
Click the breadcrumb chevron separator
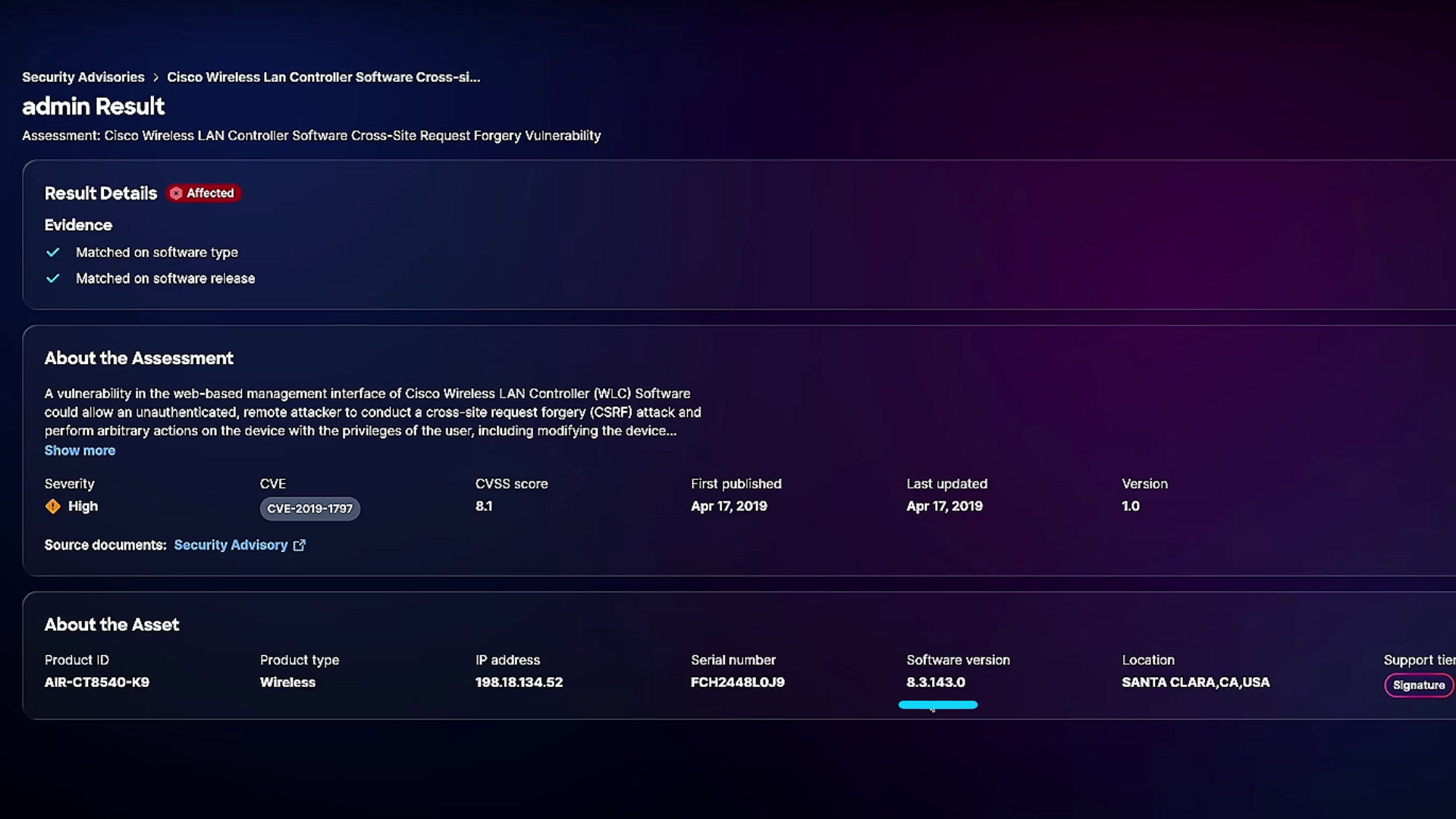point(155,77)
